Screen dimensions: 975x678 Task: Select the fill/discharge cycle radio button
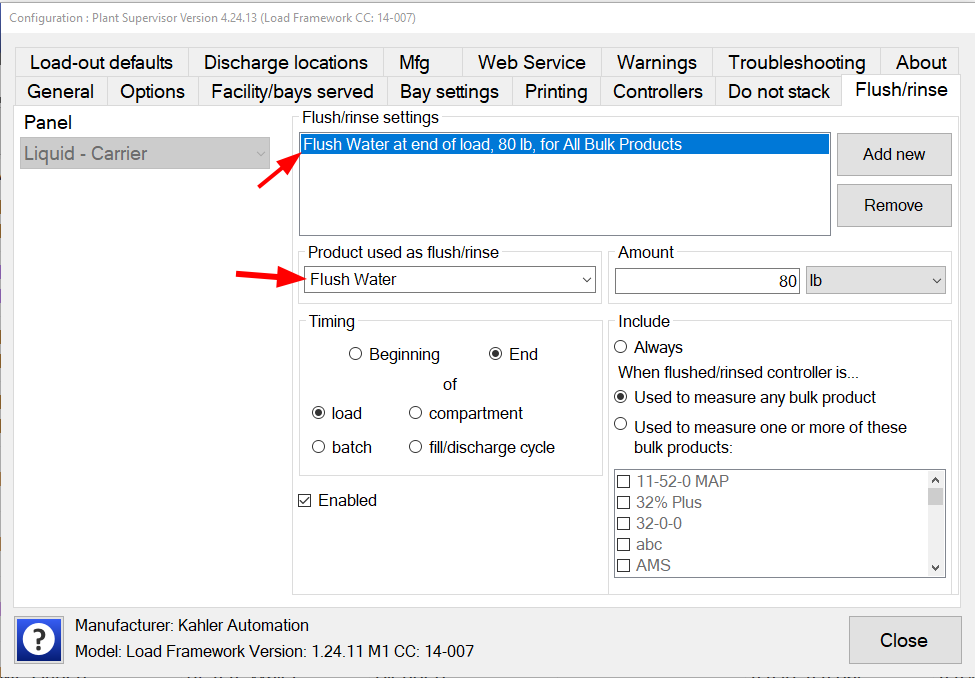tap(415, 447)
